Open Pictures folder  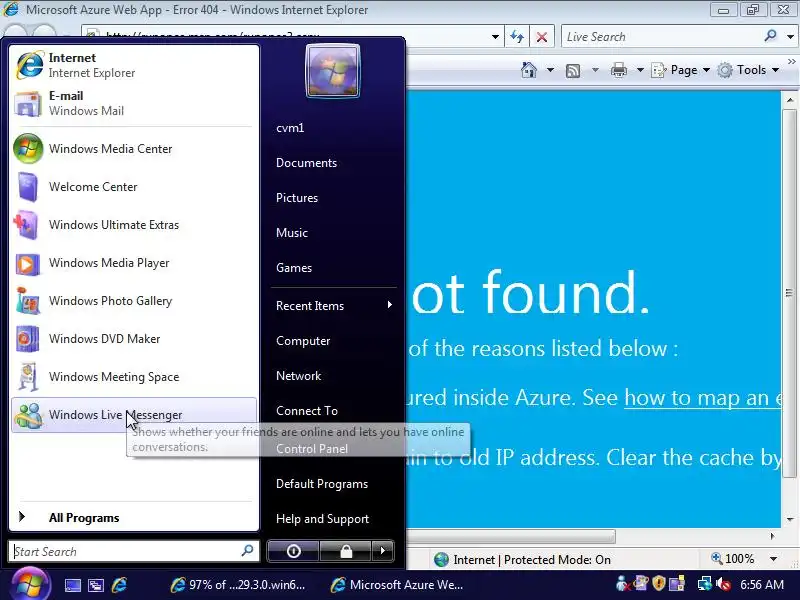pyautogui.click(x=297, y=198)
